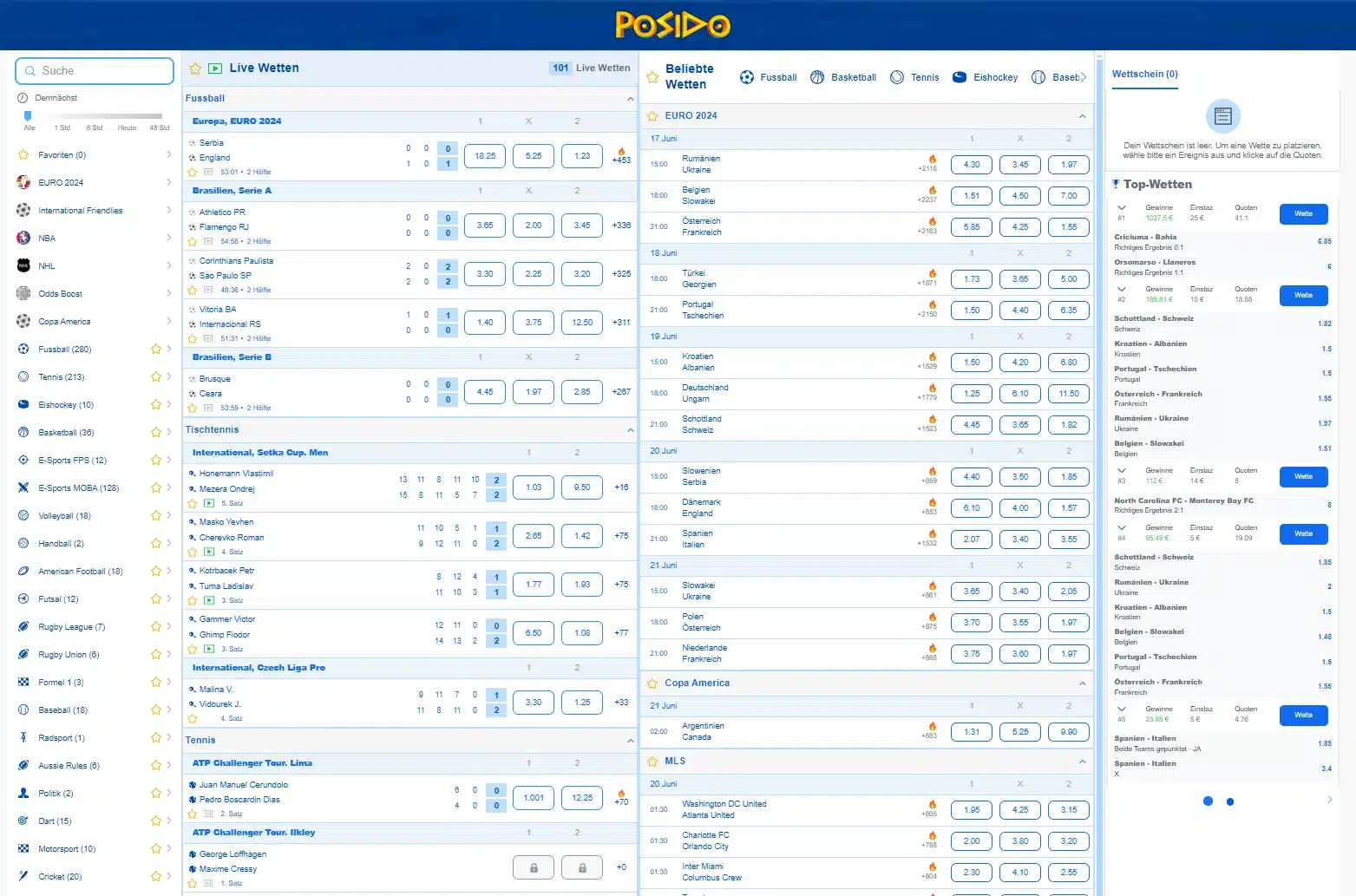Expand International Friendlies sidebar arrow
The image size is (1356, 896).
[x=168, y=211]
